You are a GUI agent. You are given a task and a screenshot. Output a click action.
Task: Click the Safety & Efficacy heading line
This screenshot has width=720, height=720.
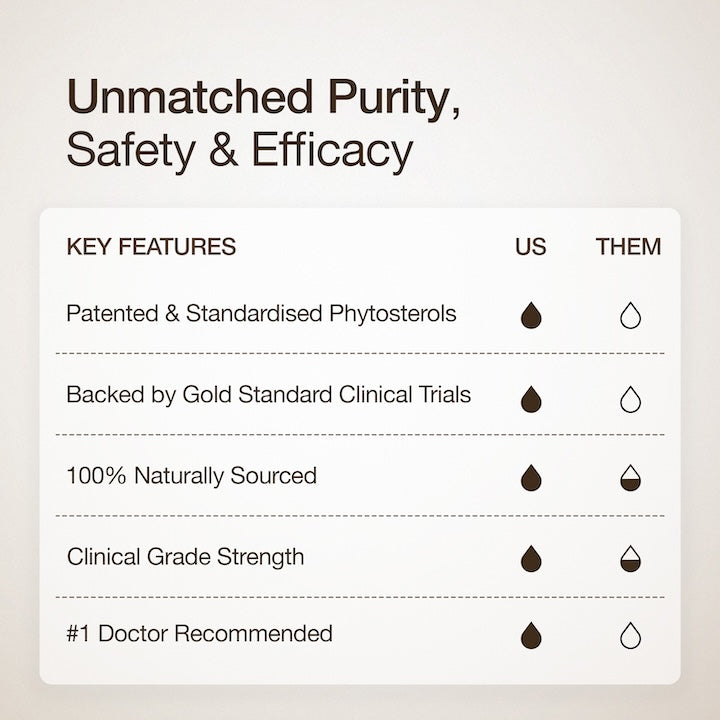(x=239, y=151)
